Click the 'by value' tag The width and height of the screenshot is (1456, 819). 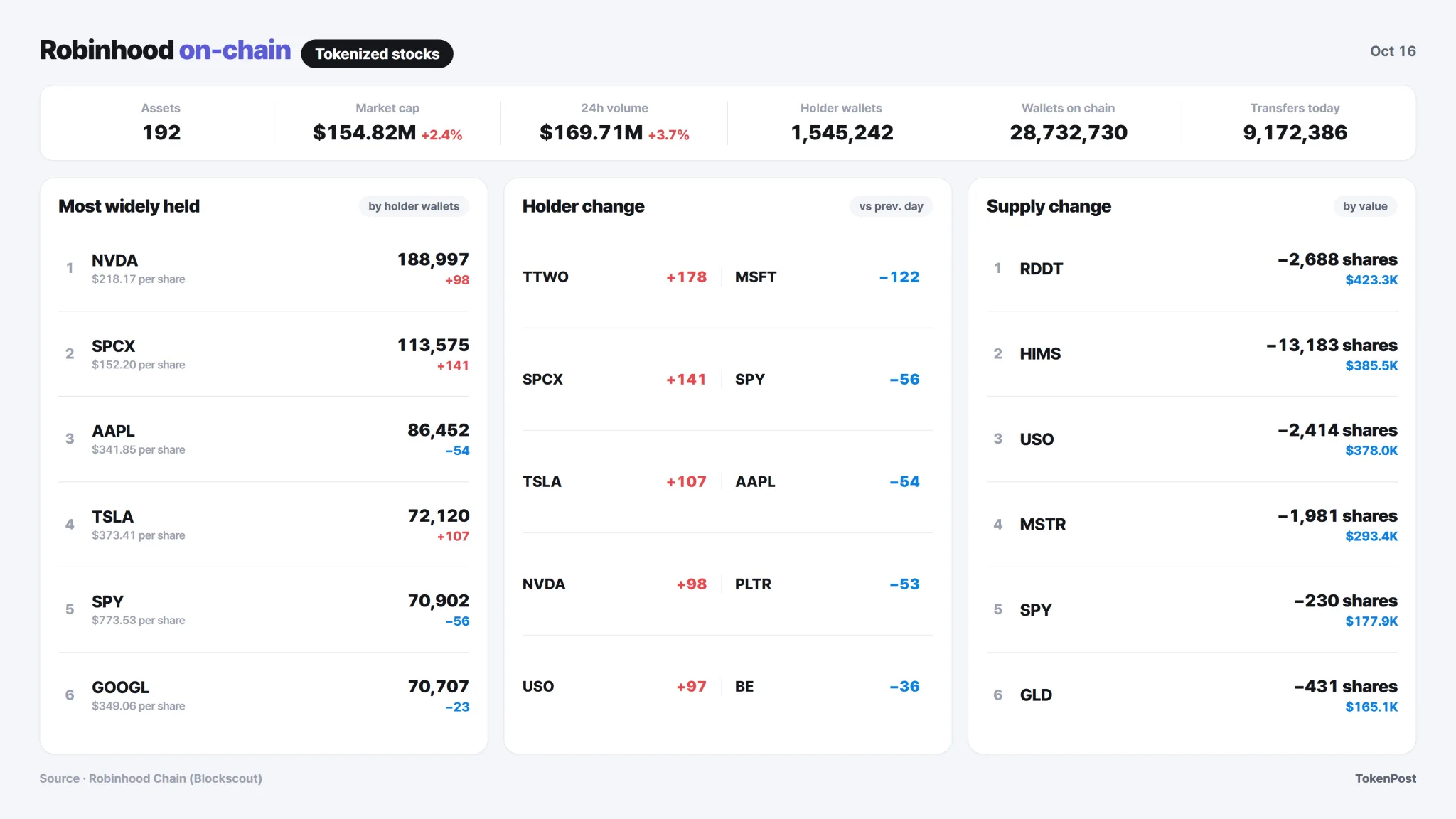pos(1365,206)
